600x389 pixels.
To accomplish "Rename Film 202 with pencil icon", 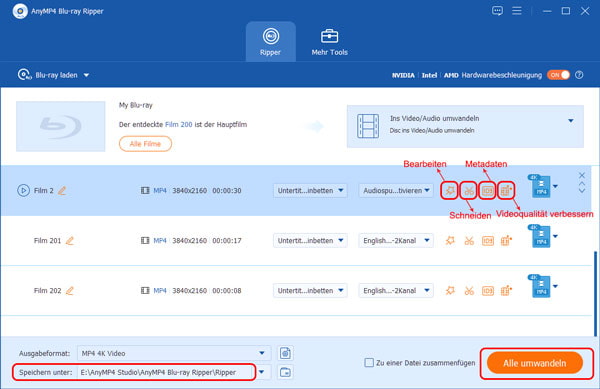I will click(70, 291).
